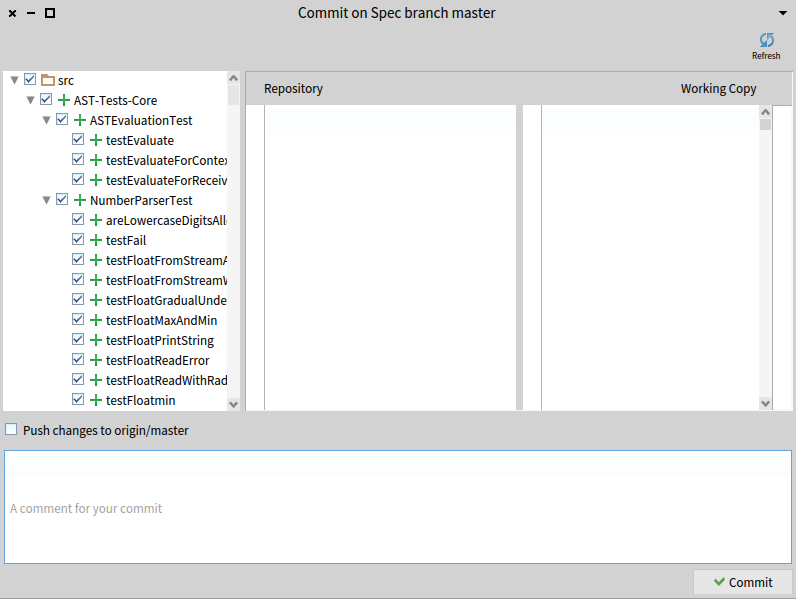Click the tree list scroll down arrow
This screenshot has height=599, width=796.
point(234,404)
